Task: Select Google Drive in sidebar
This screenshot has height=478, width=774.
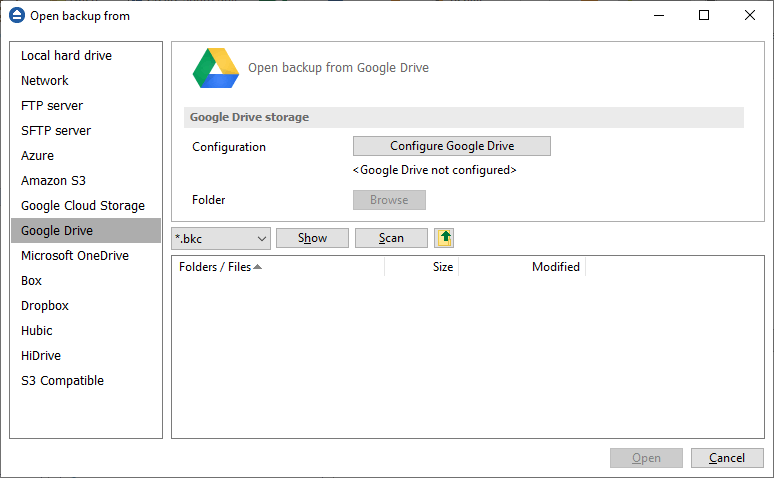Action: (x=86, y=231)
